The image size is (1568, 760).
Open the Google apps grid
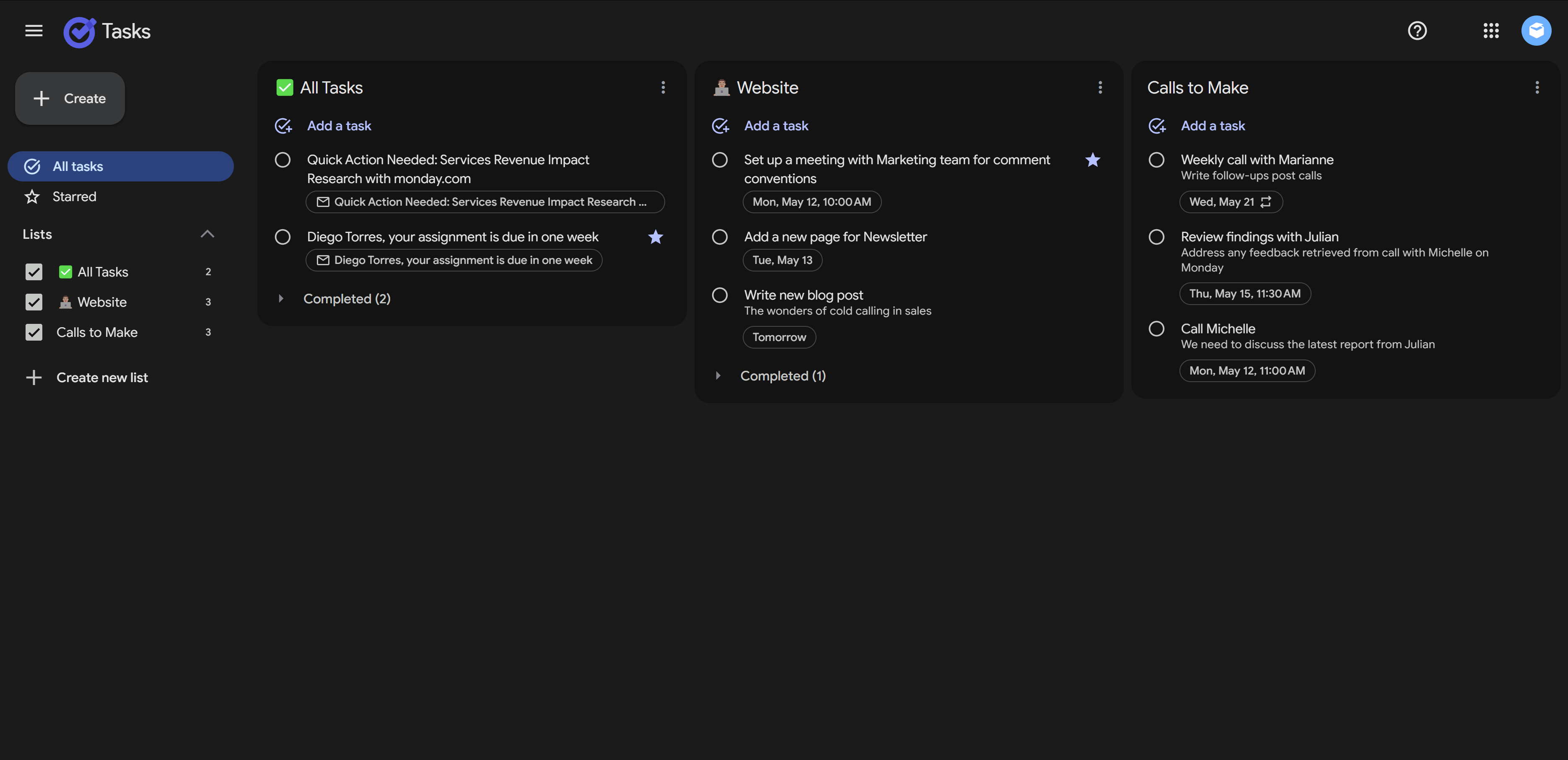point(1491,31)
